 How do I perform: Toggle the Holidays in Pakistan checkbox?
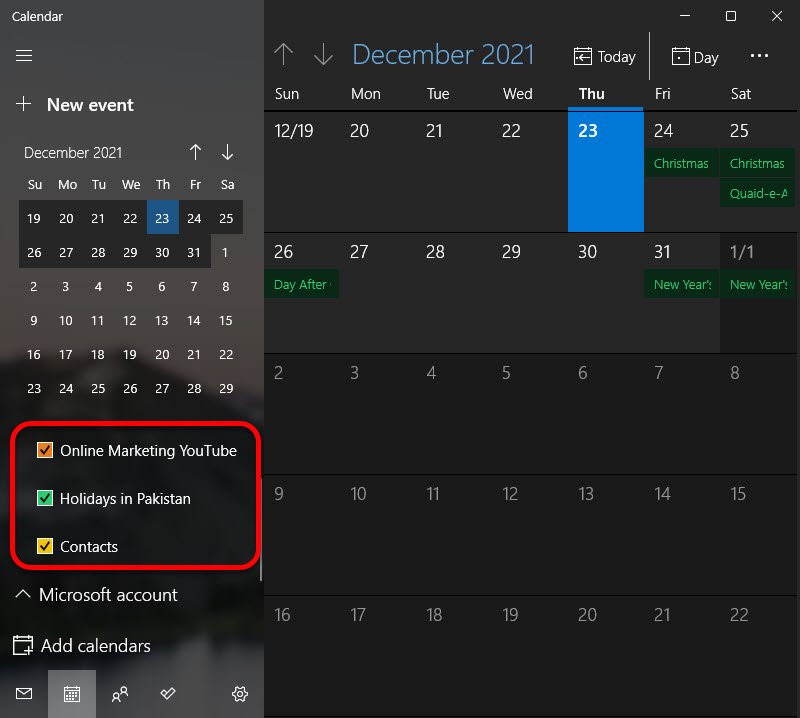[x=44, y=498]
